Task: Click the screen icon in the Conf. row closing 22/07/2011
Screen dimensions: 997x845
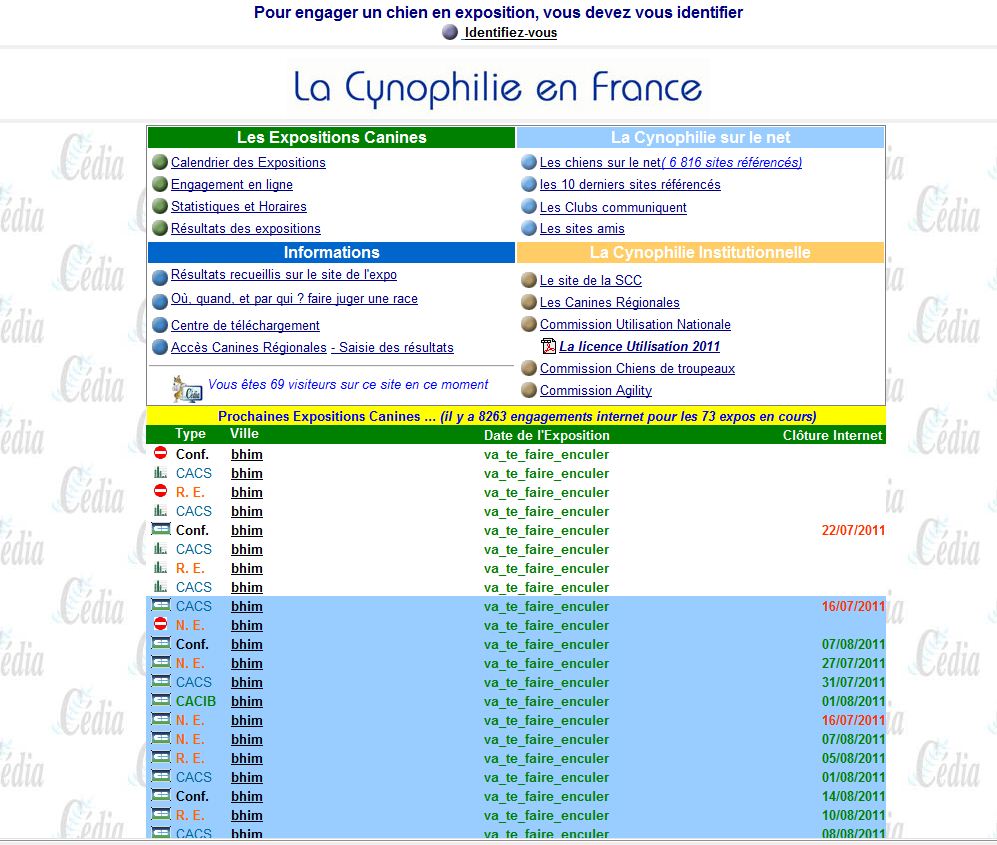Action: click(x=161, y=529)
